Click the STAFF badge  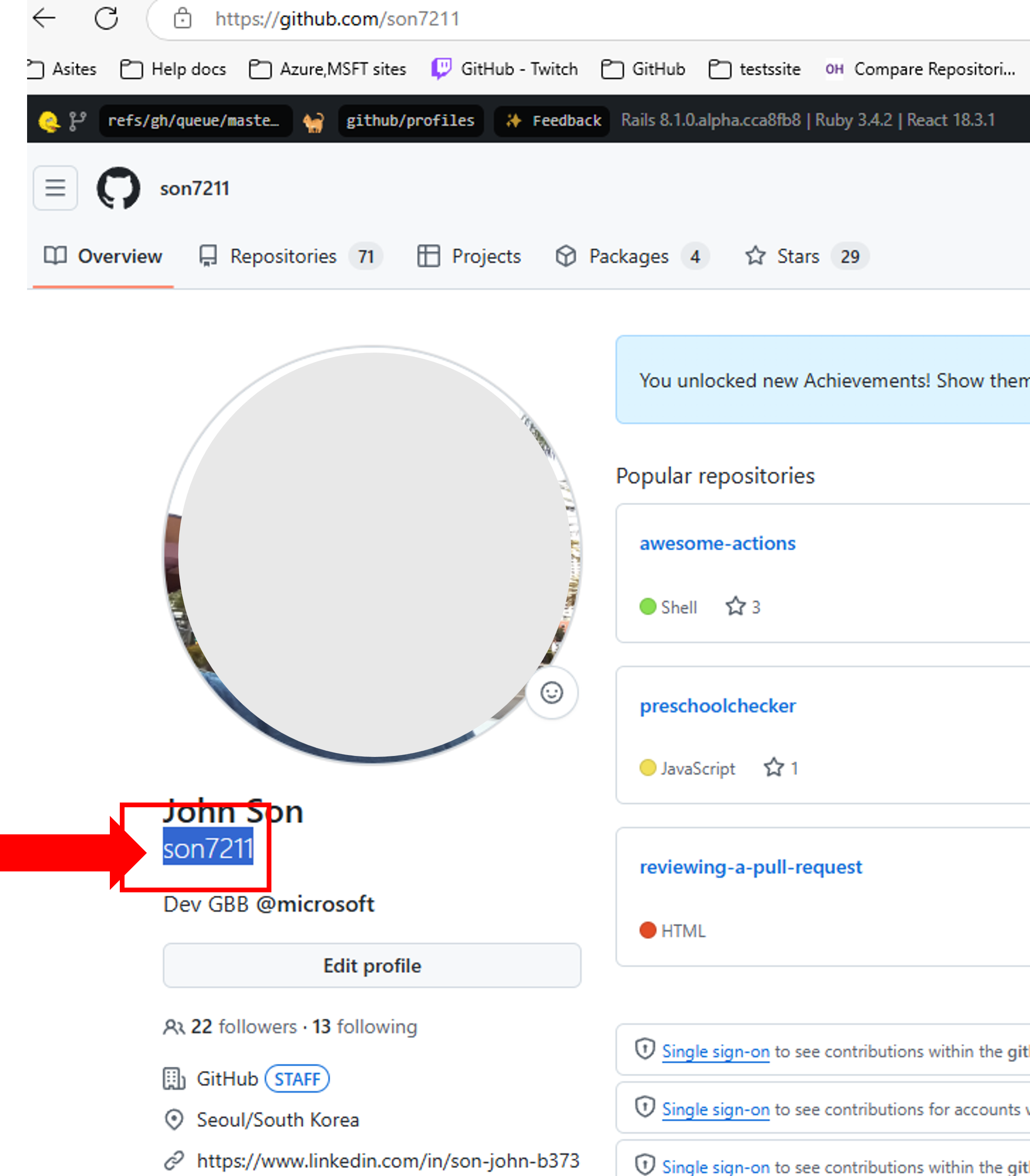click(297, 1078)
